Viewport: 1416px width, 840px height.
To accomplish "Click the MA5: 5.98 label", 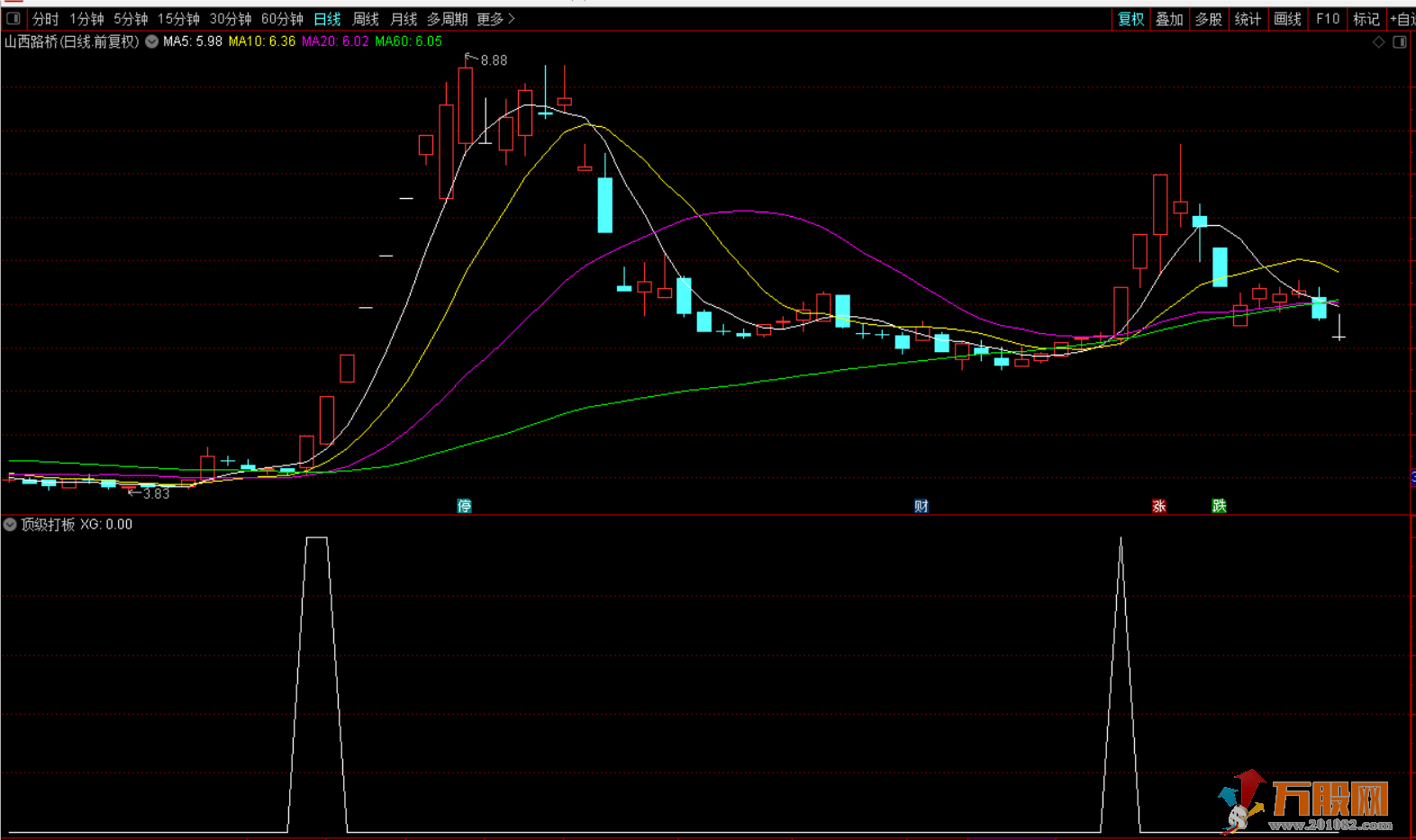I will click(192, 41).
